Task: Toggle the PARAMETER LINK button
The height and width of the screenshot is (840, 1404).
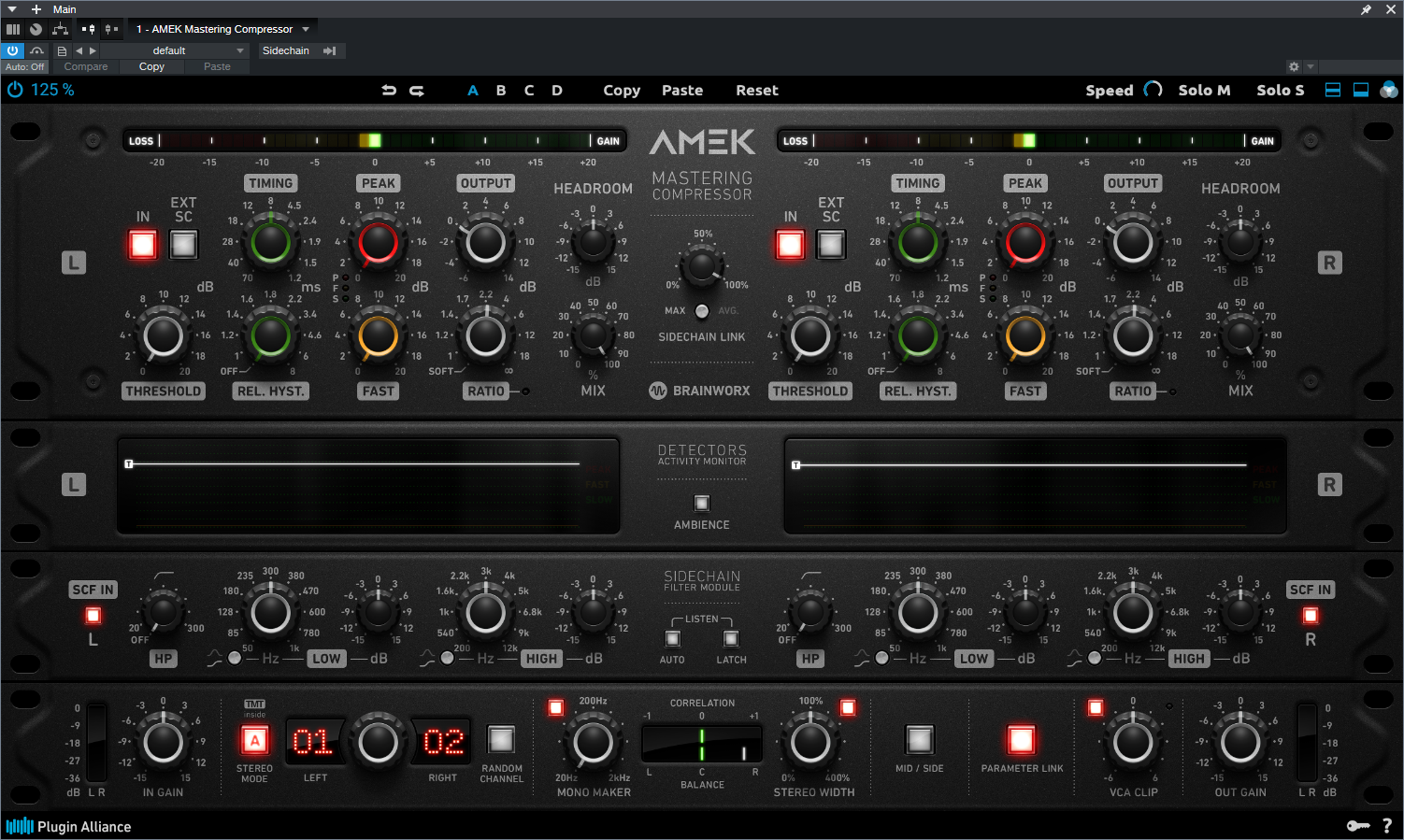Action: click(x=1021, y=740)
